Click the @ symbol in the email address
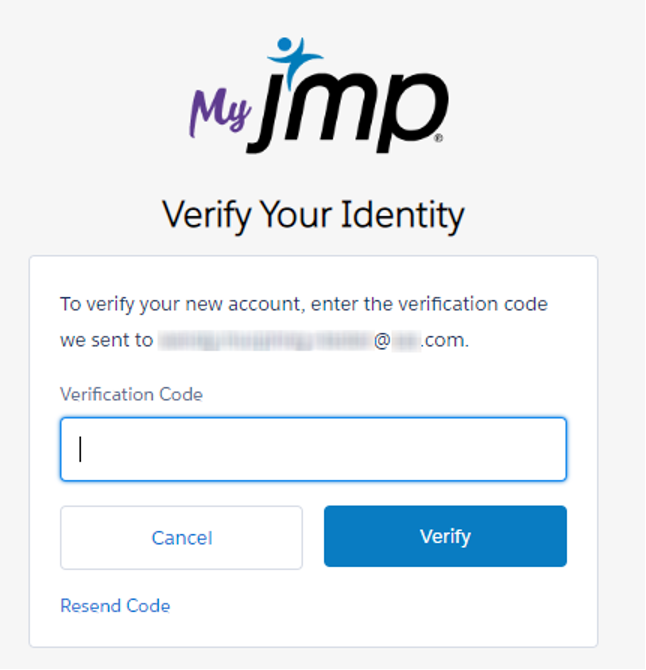 [x=385, y=340]
